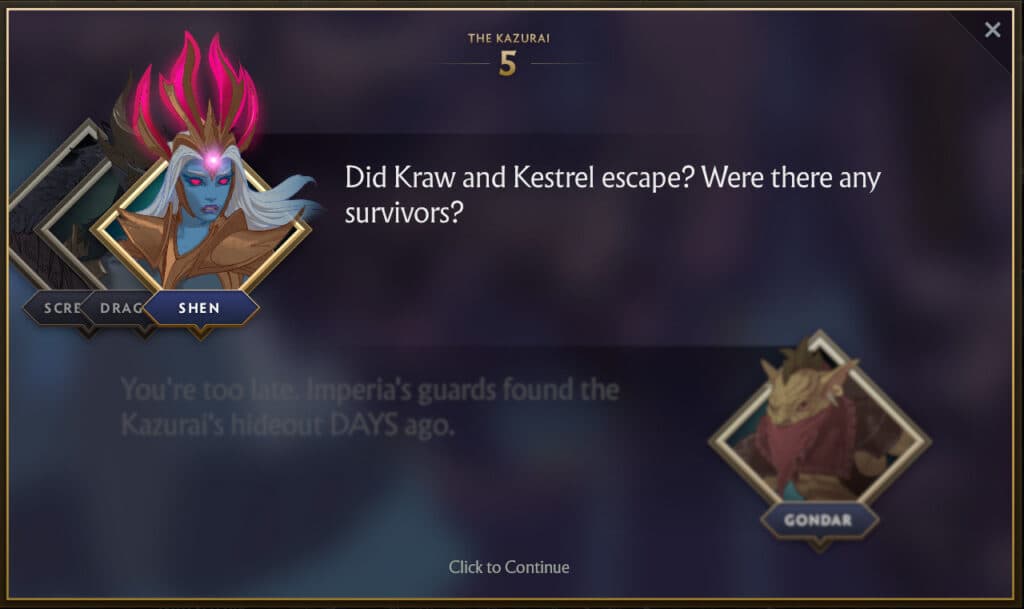This screenshot has width=1024, height=609.
Task: Close the dialogue window with X
Action: point(992,29)
